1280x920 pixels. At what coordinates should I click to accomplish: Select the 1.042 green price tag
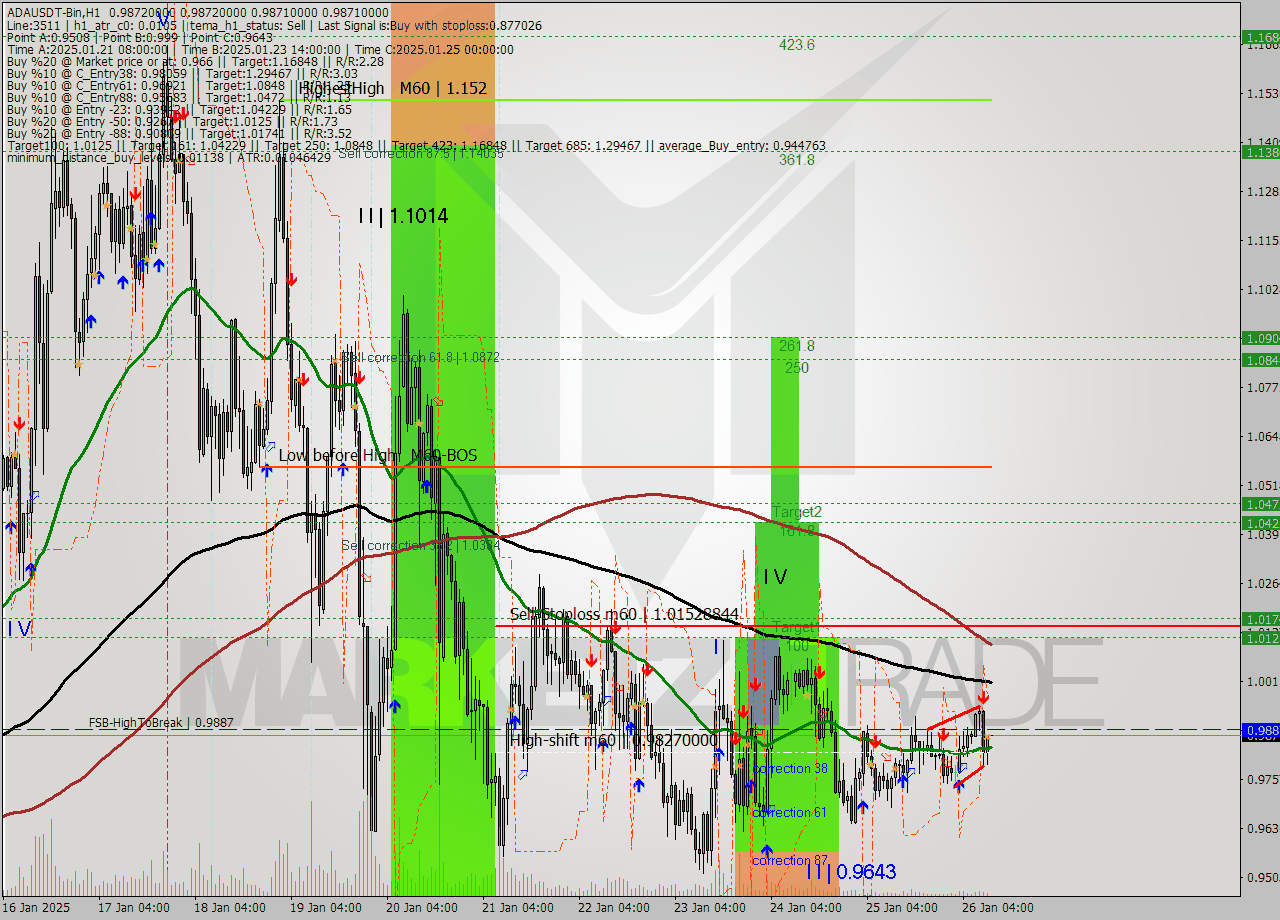coord(1260,523)
